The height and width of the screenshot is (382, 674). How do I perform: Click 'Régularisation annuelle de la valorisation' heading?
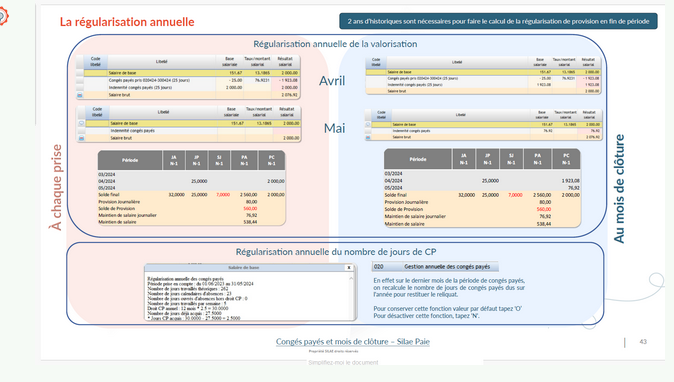click(x=335, y=44)
